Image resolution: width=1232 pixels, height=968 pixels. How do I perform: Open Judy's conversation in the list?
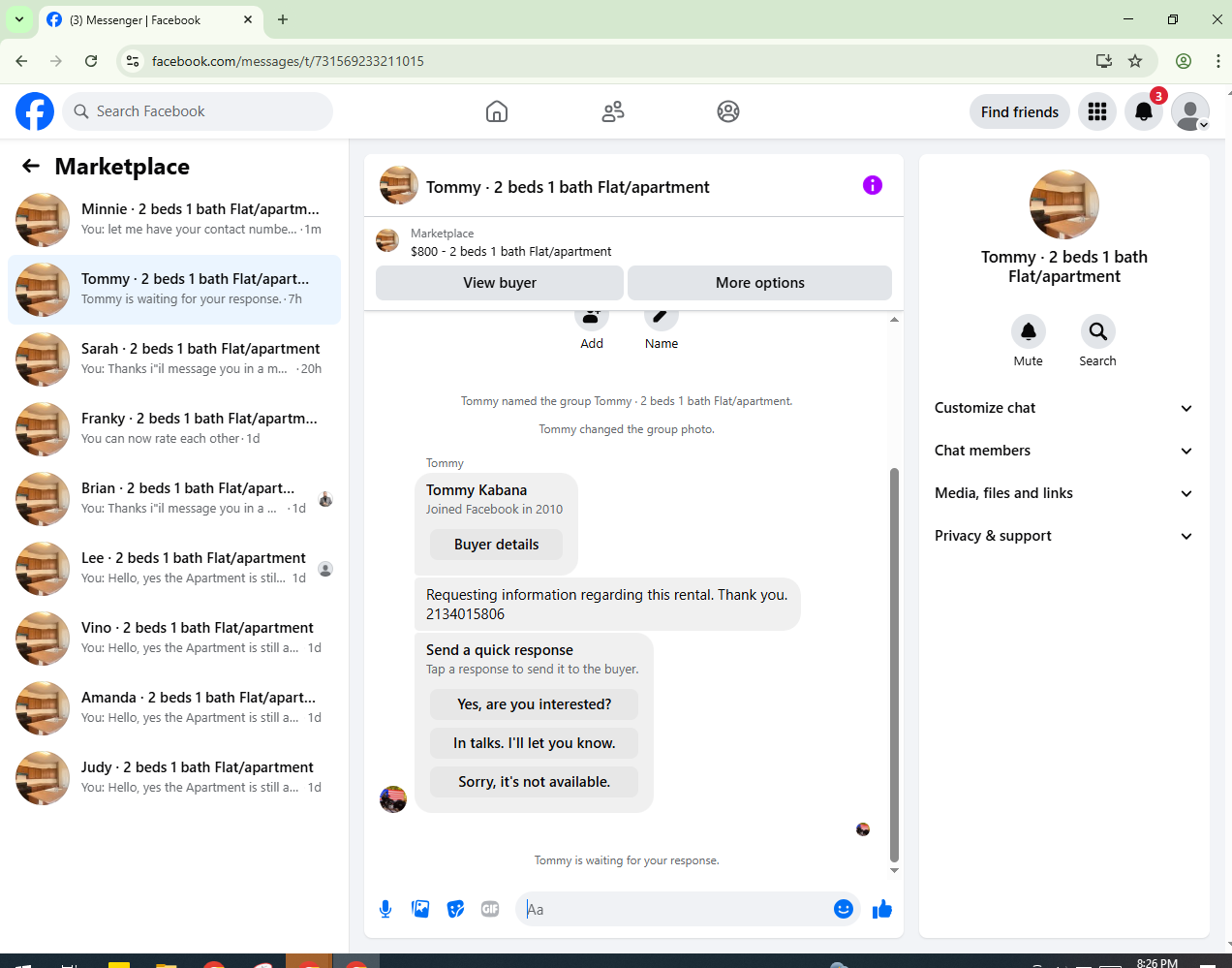point(174,778)
